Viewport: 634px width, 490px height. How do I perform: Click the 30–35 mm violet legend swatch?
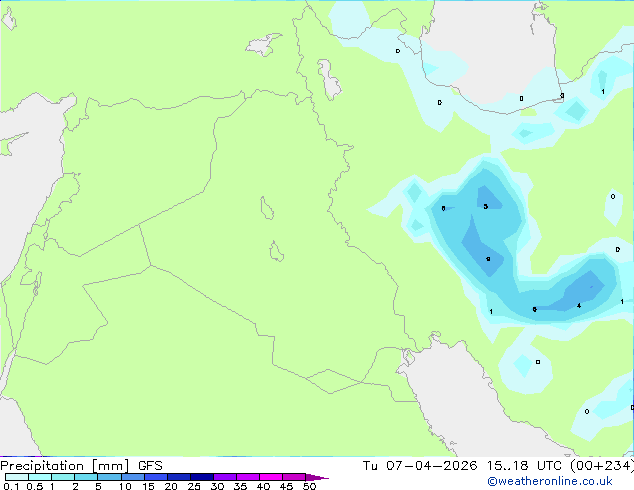coord(225,477)
